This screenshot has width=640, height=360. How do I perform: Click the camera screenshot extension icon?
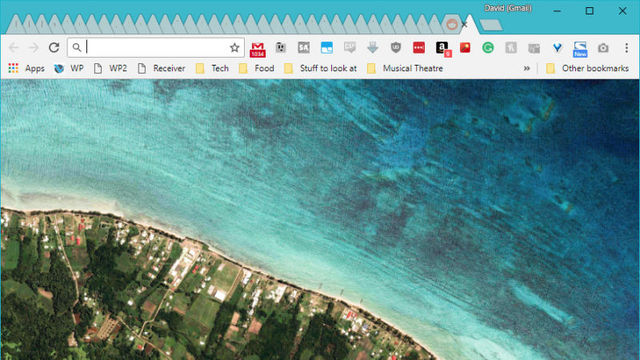tap(603, 48)
